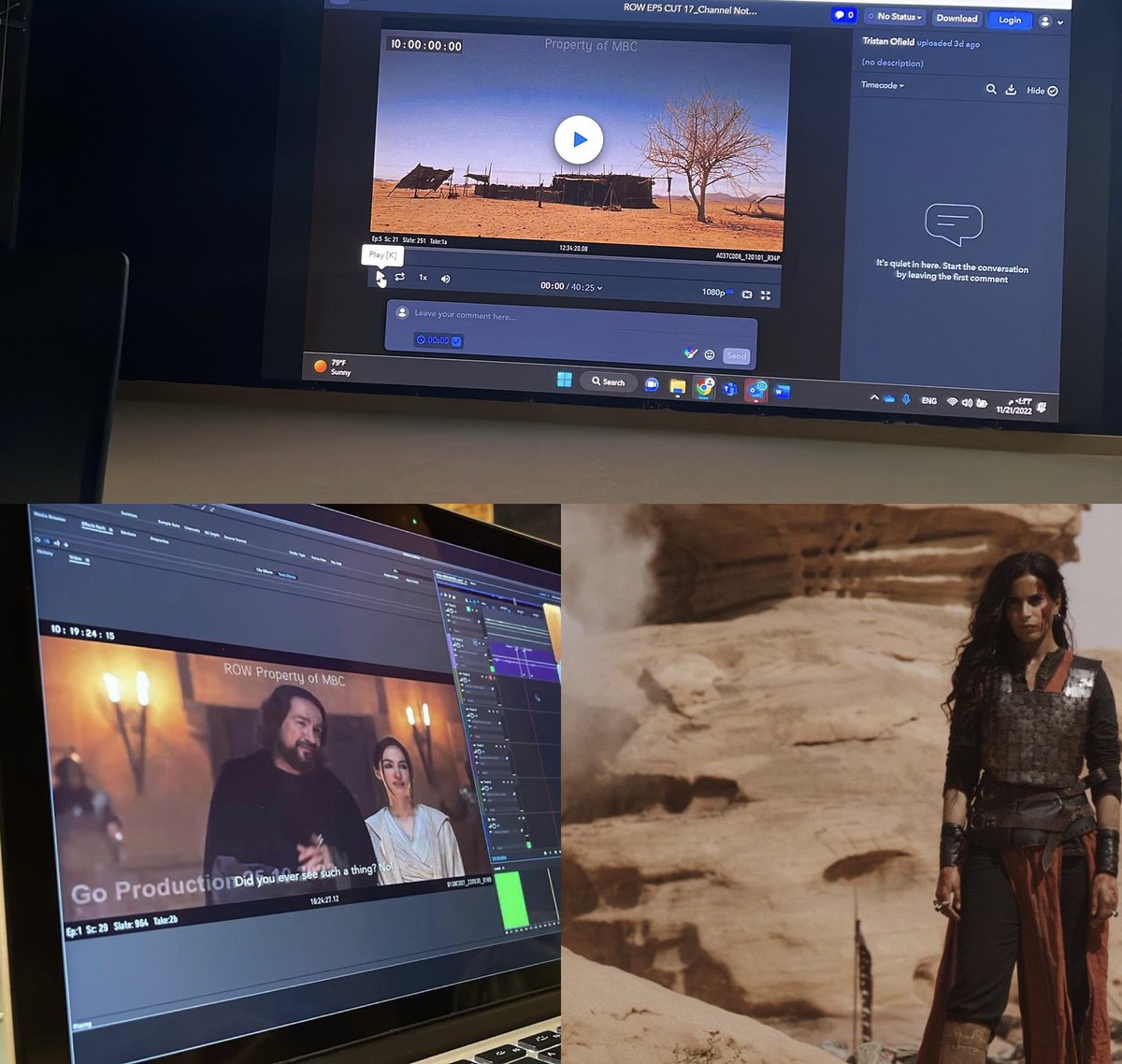Click the Tristan Ofield uploader name
The width and height of the screenshot is (1122, 1064).
pyautogui.click(x=888, y=41)
